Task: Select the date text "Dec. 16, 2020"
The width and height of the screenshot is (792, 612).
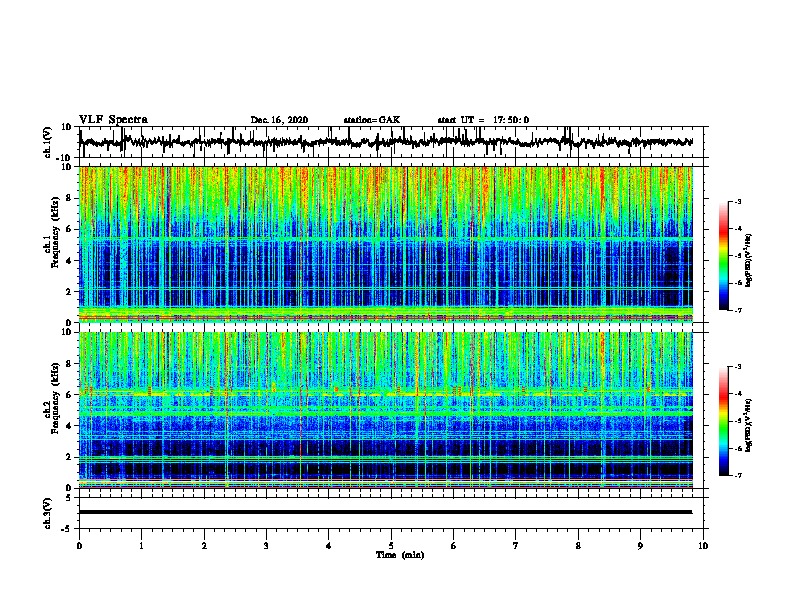Action: coord(279,120)
